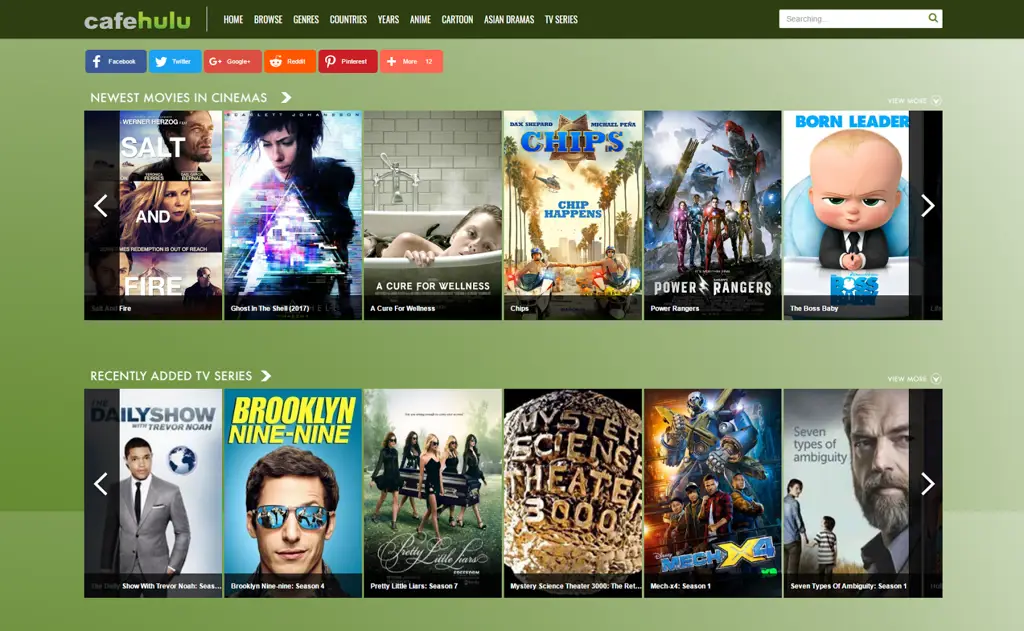Go to previous movies in cinemas carousel
The width and height of the screenshot is (1024, 631).
(101, 206)
